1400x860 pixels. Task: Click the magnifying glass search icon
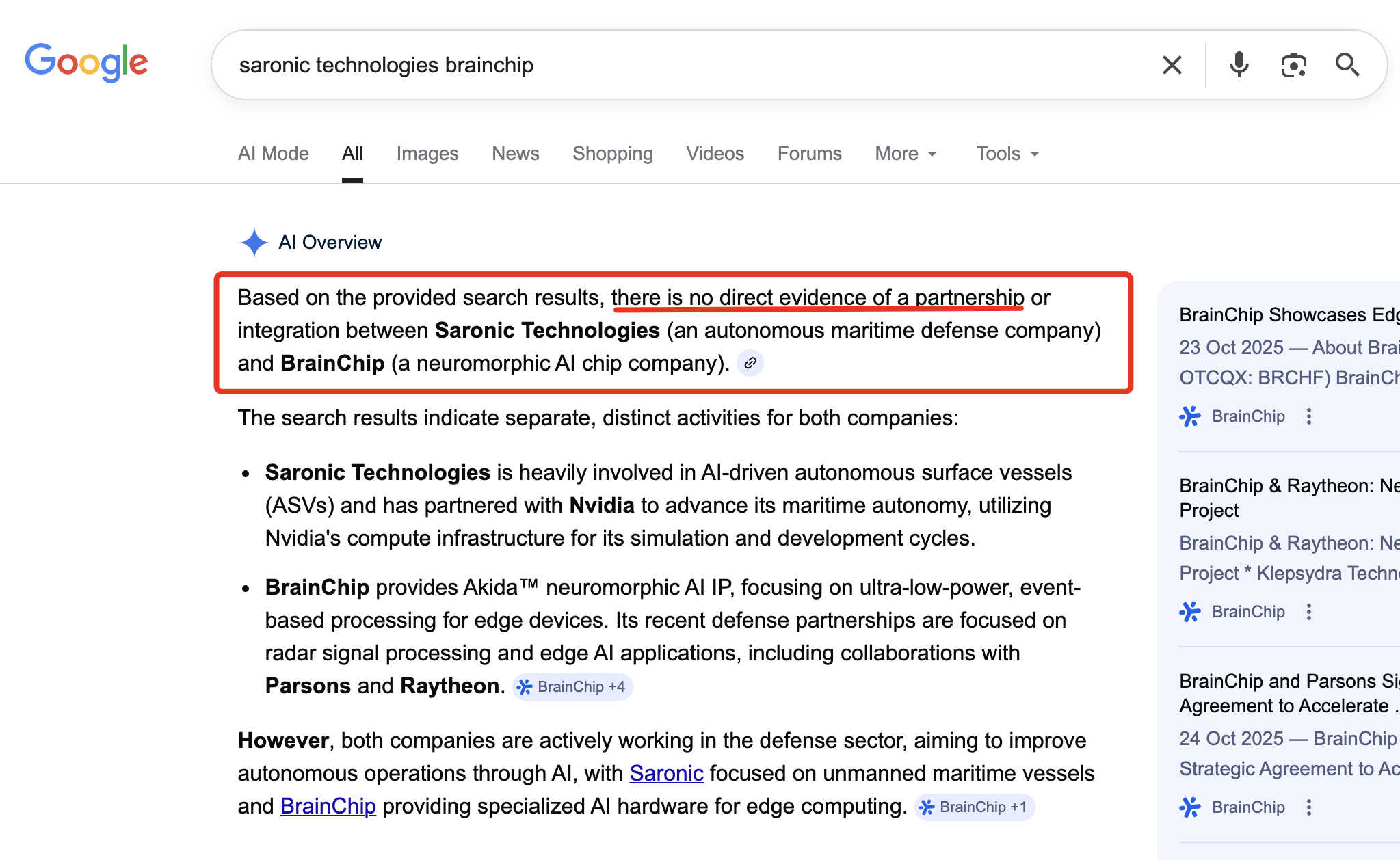coord(1347,65)
